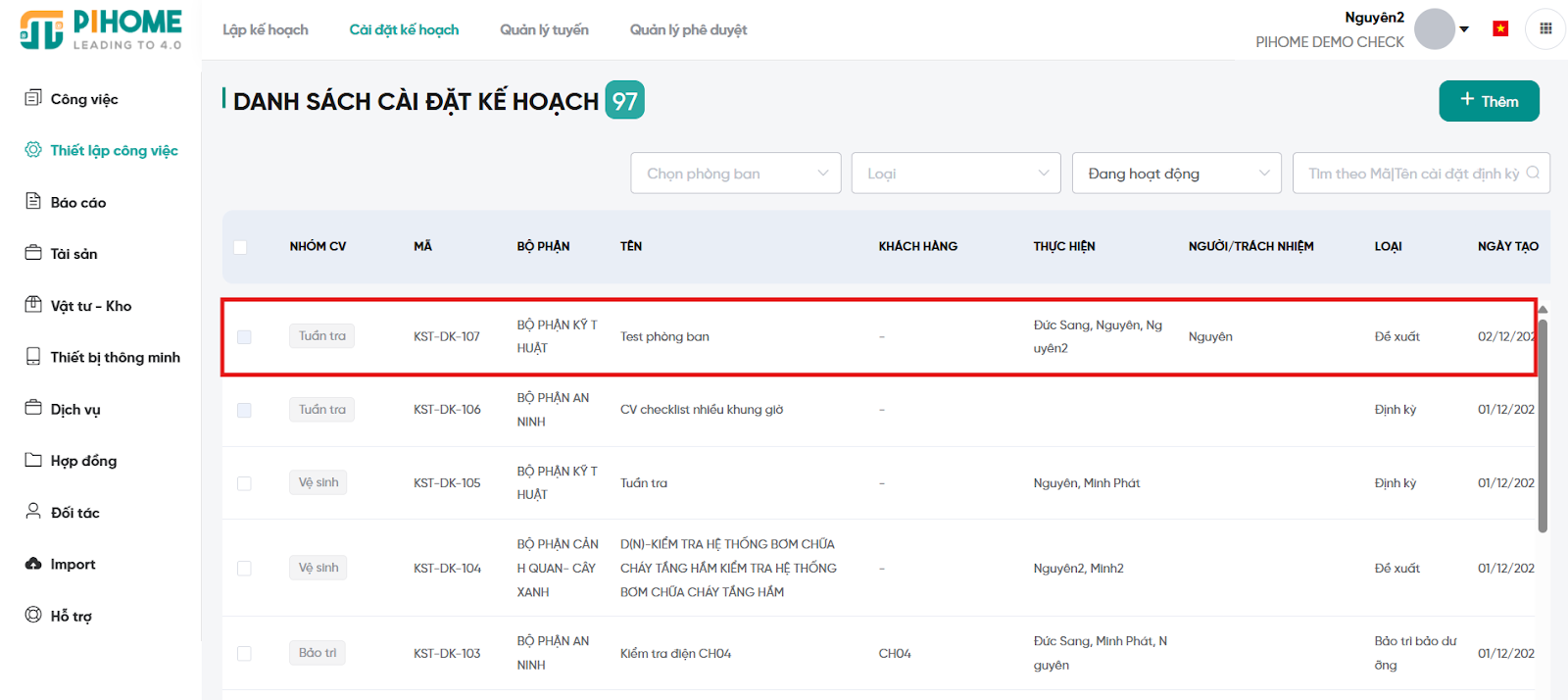The image size is (1568, 700).
Task: Open the apps grid icon
Action: click(x=1545, y=29)
